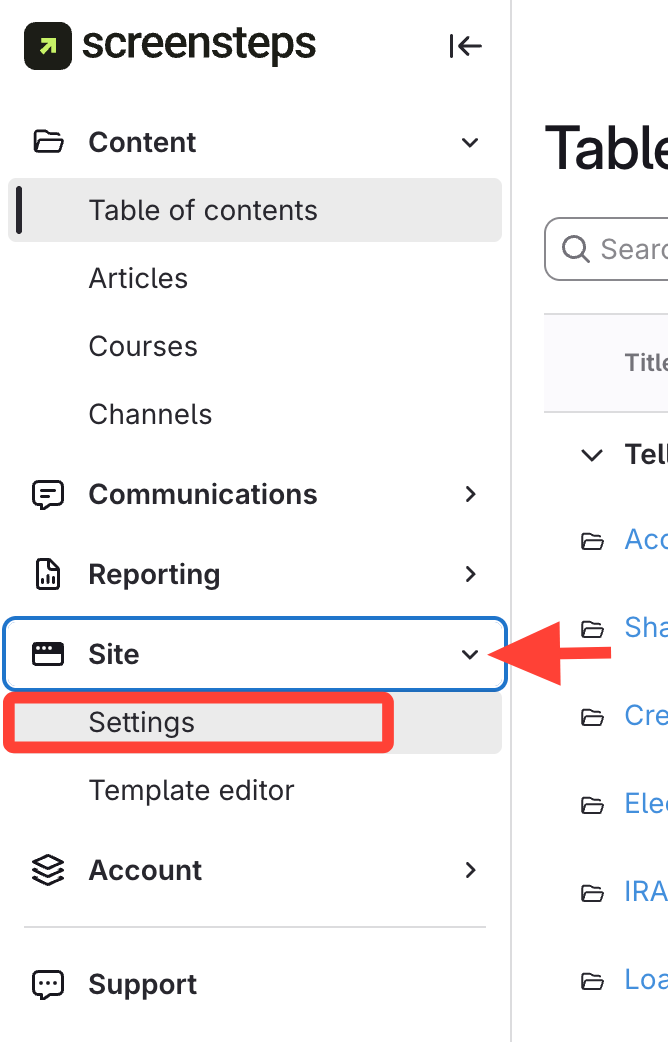Click the Account layers stack icon
Viewport: 668px width, 1042px height.
pyautogui.click(x=48, y=870)
